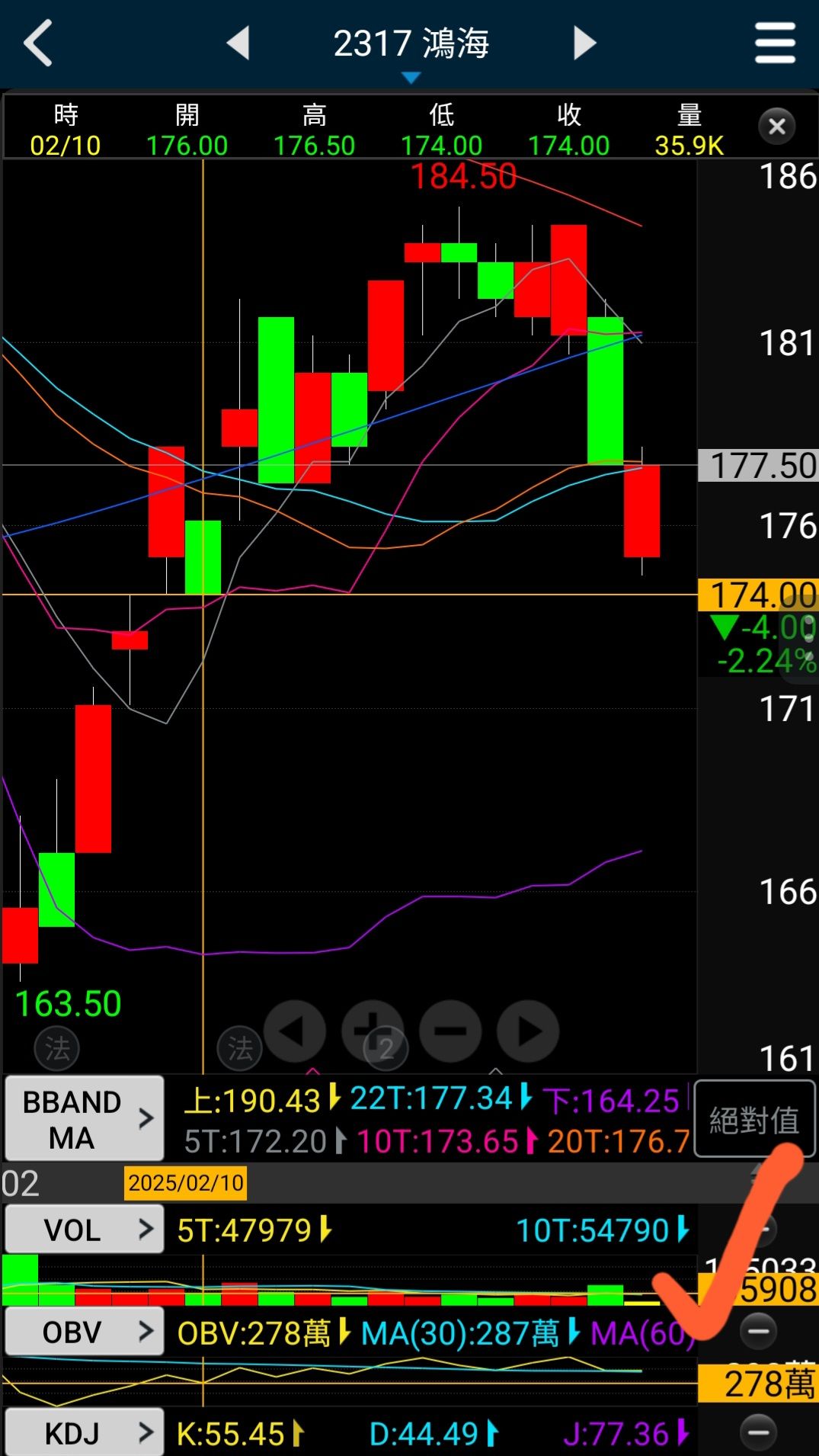The width and height of the screenshot is (819, 1456).
Task: Go back with the left chevron arrow
Action: pos(38,43)
